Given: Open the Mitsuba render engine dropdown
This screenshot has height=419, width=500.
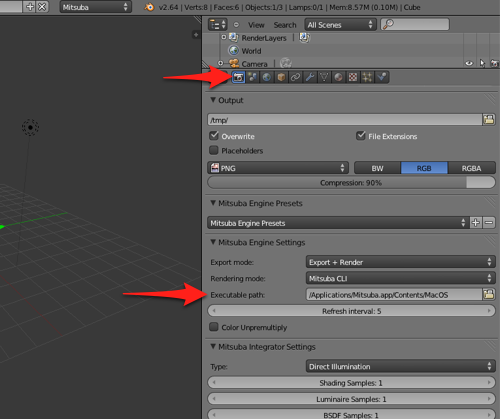Looking at the screenshot, I should click(x=96, y=7).
